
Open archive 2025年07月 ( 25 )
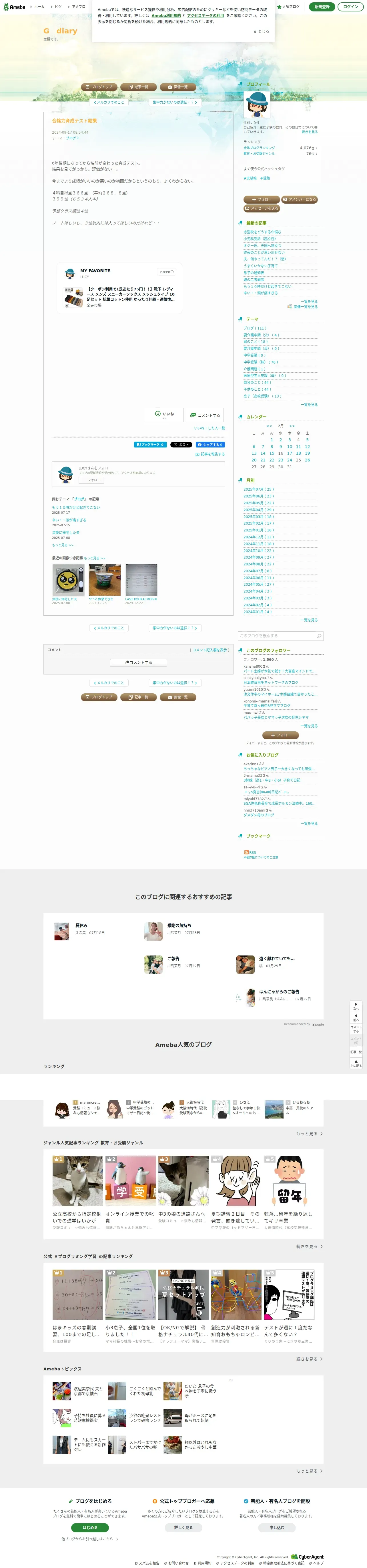coord(258,489)
